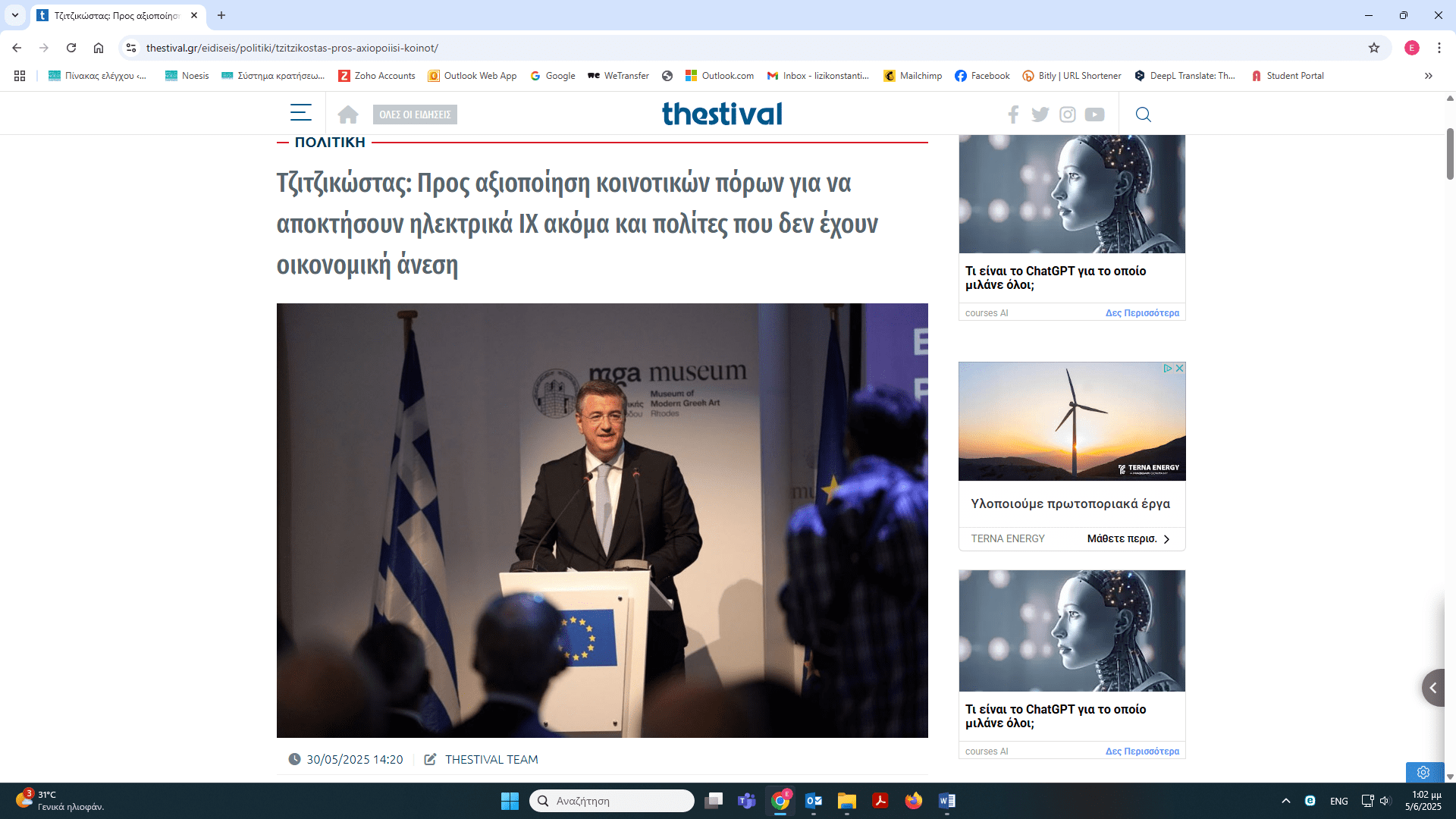Click the home icon in site header
1456x819 pixels.
click(348, 115)
